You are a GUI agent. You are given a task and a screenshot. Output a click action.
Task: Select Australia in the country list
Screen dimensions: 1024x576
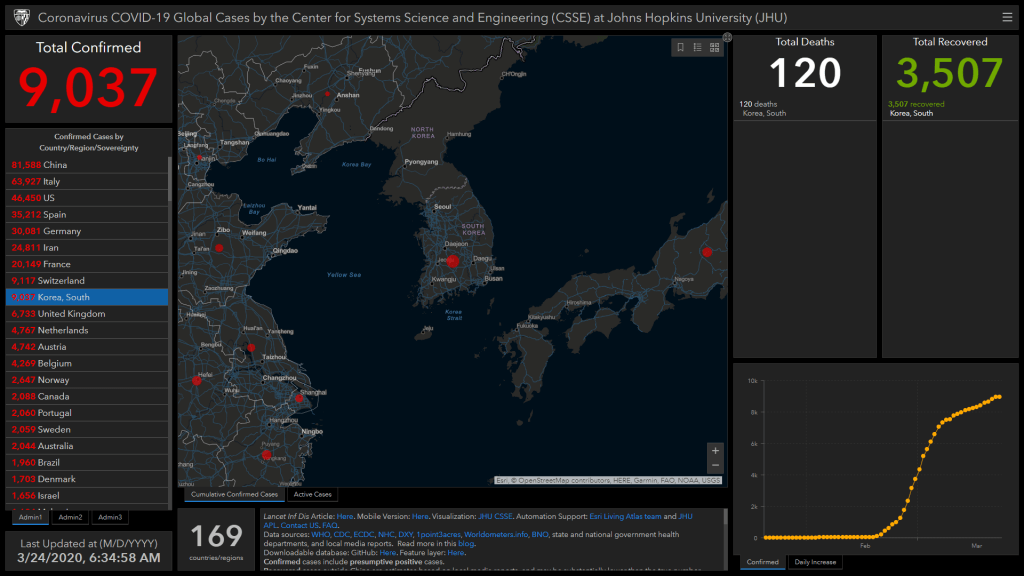[x=87, y=446]
